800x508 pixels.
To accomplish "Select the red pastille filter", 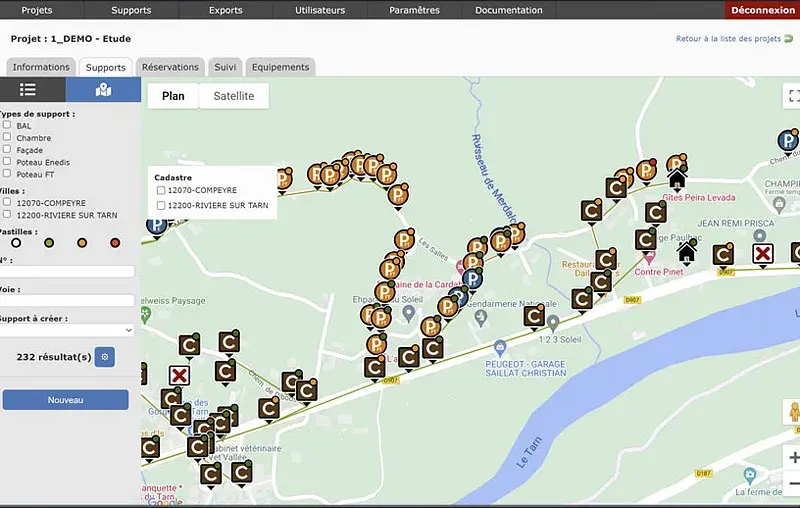I will [115, 243].
